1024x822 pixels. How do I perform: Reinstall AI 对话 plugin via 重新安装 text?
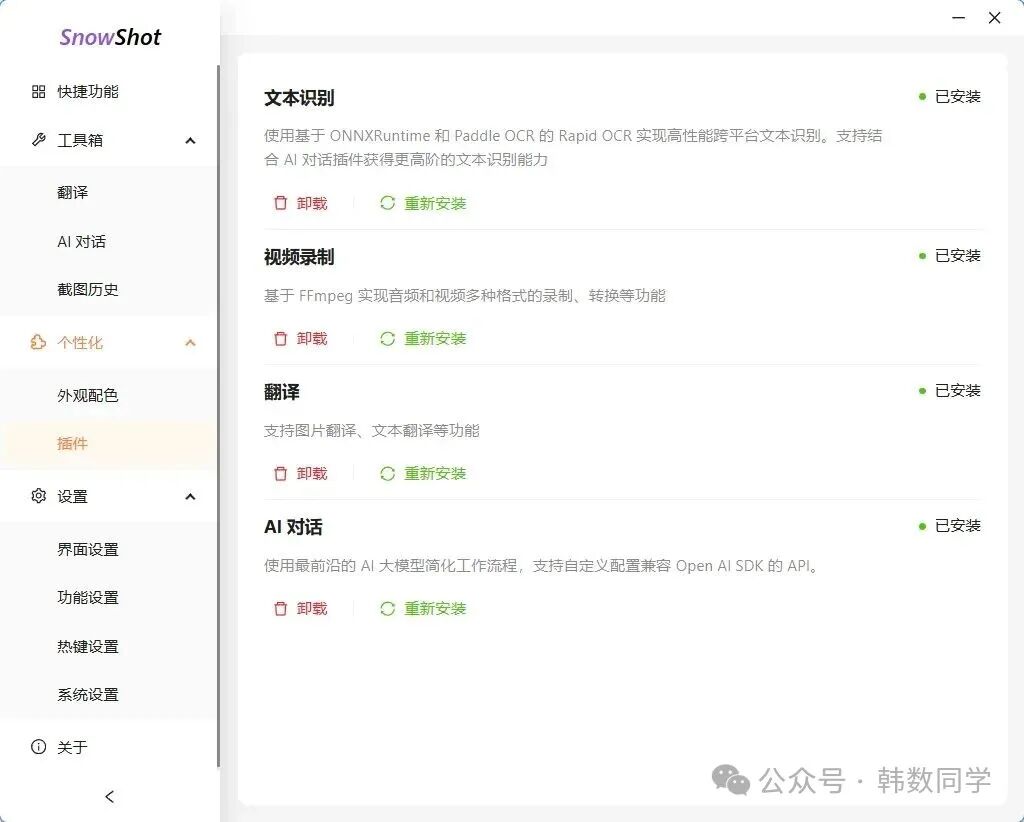coord(435,609)
